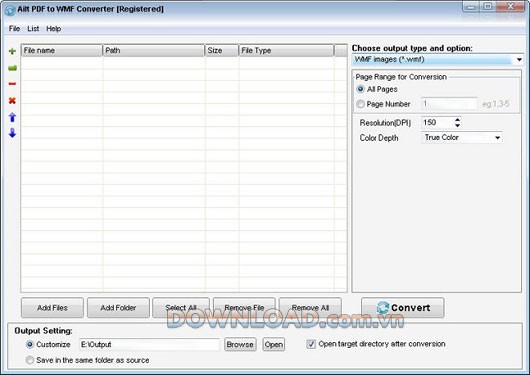Open the WMF images output type dropdown

tap(437, 60)
